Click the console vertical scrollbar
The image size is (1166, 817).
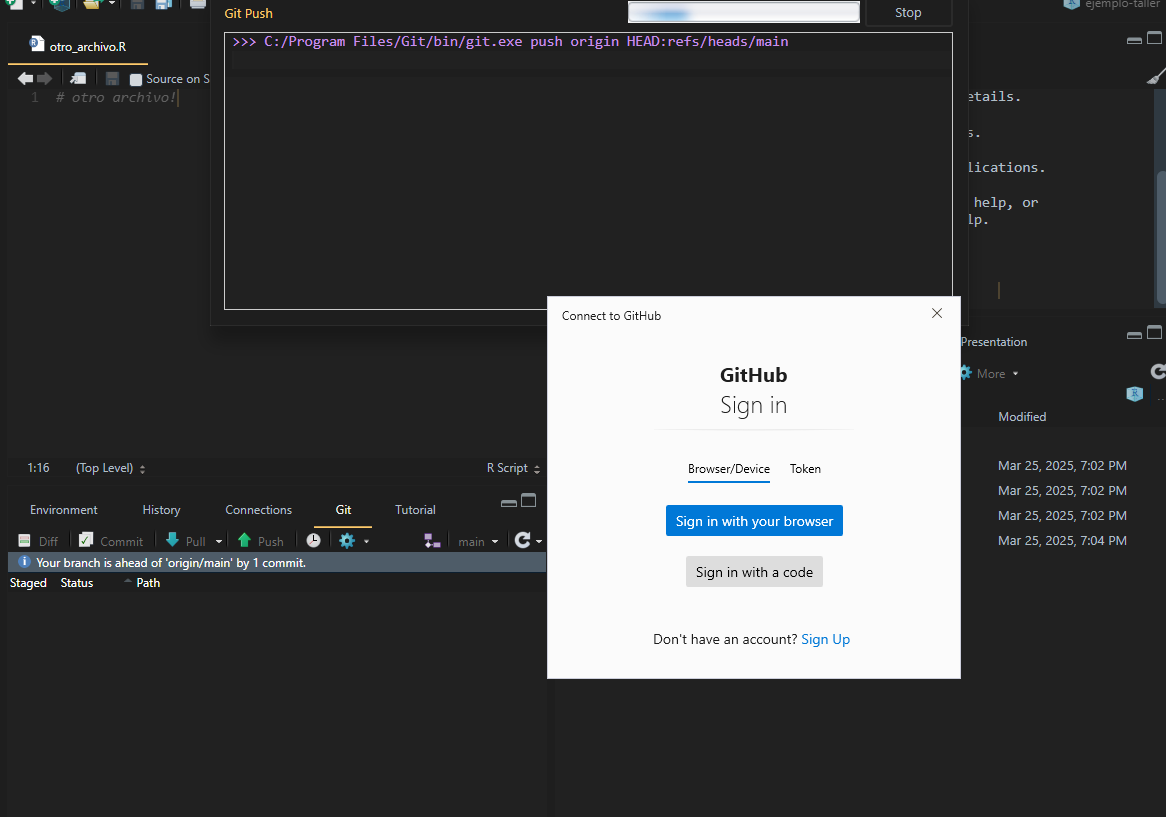(1161, 238)
